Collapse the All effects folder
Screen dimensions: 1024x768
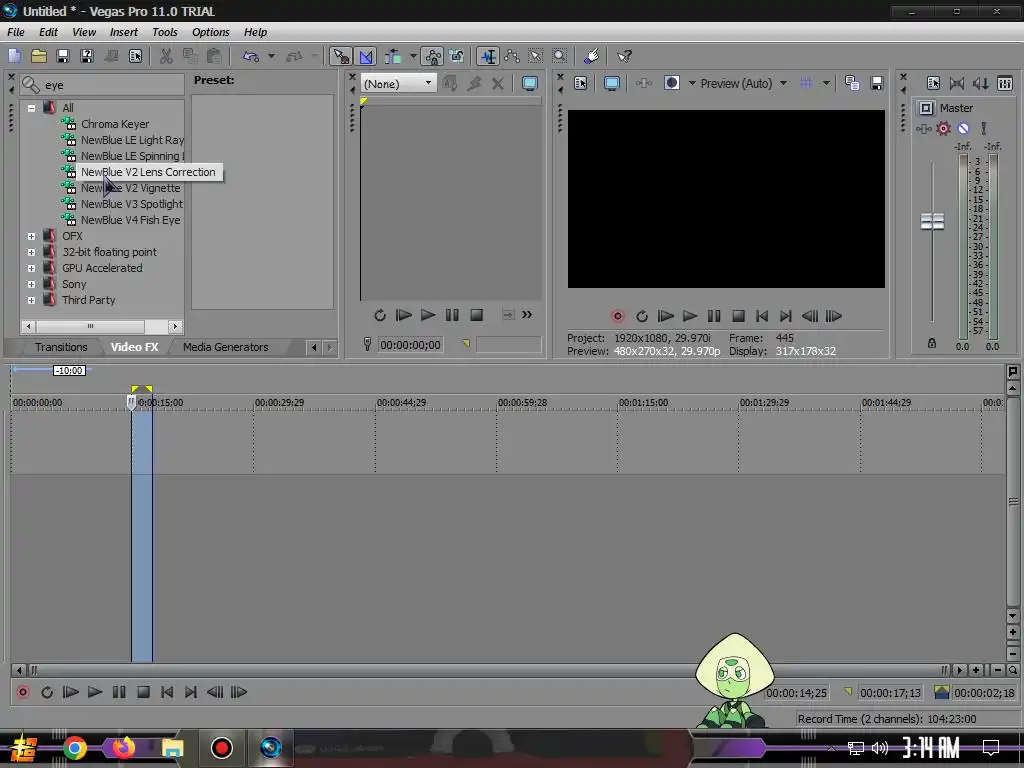(31, 108)
